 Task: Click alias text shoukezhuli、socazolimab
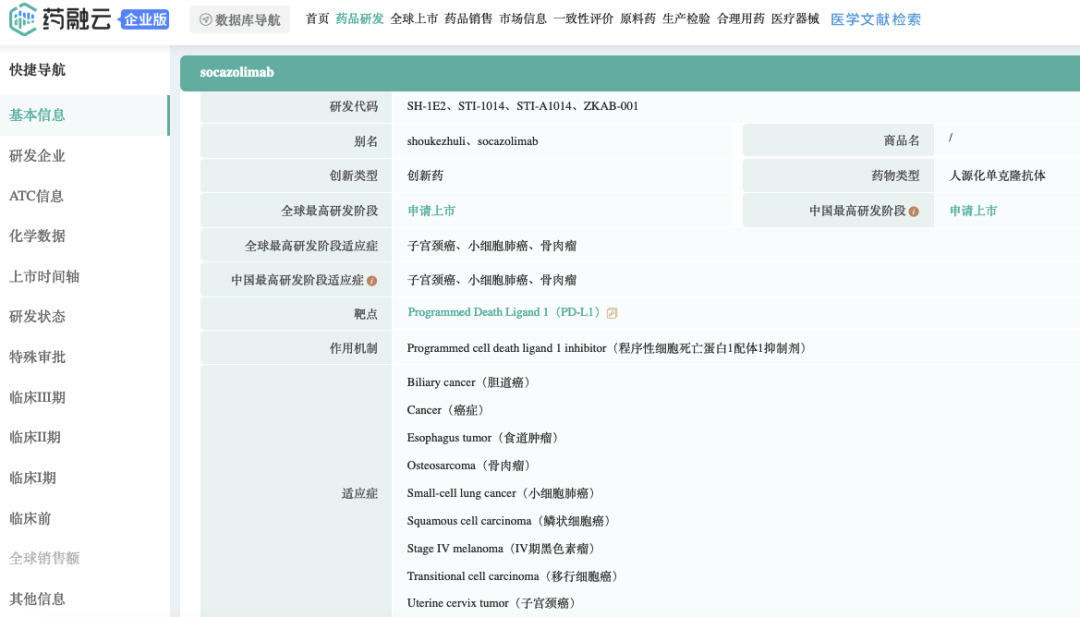[472, 141]
